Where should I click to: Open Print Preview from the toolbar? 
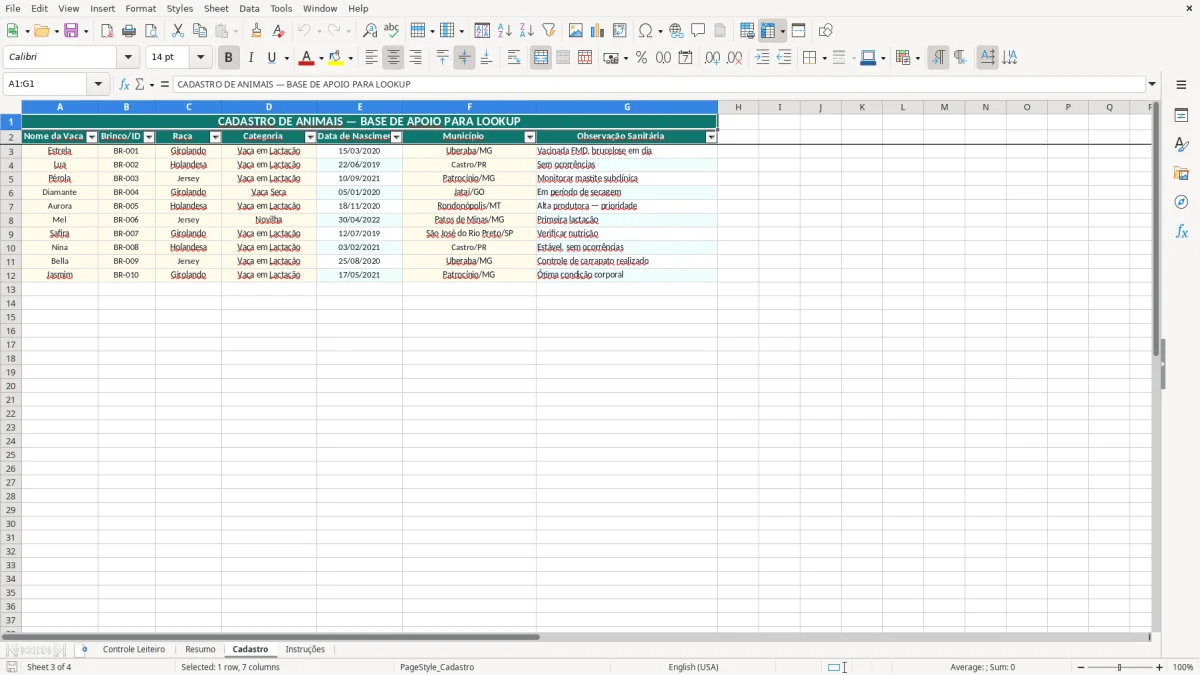pos(151,31)
